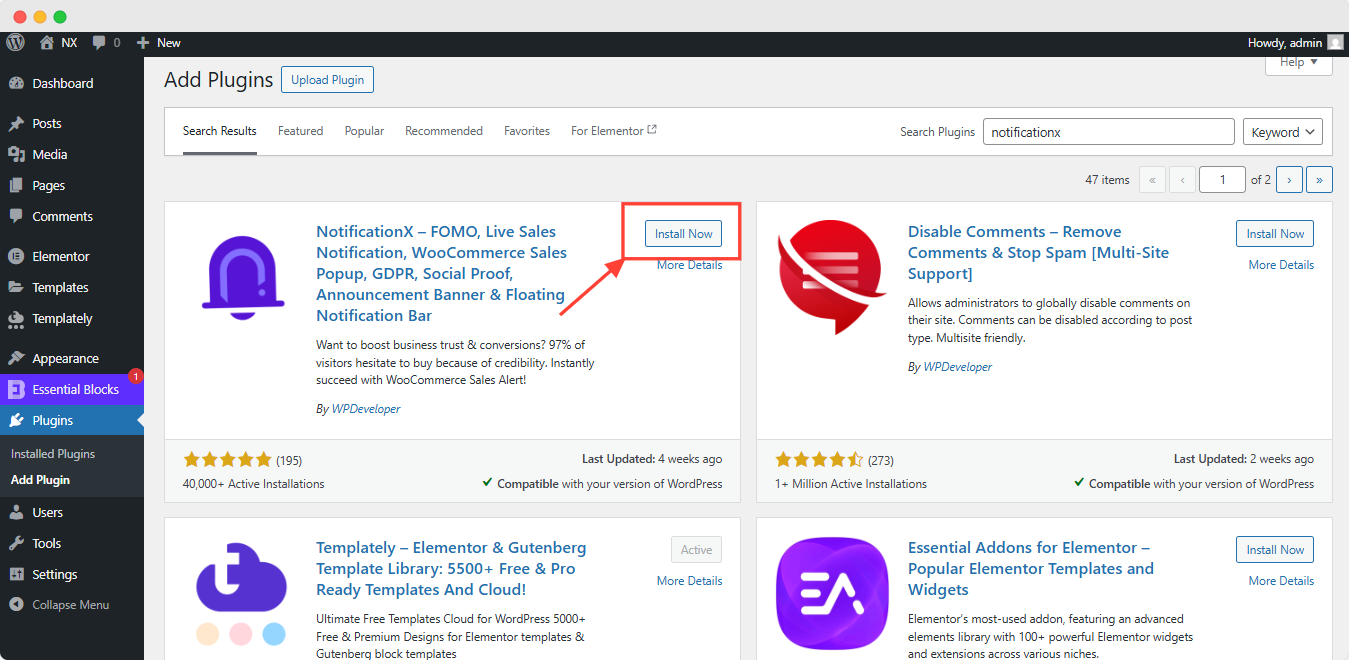Click the Comments sidebar icon
1349x660 pixels.
coord(16,217)
